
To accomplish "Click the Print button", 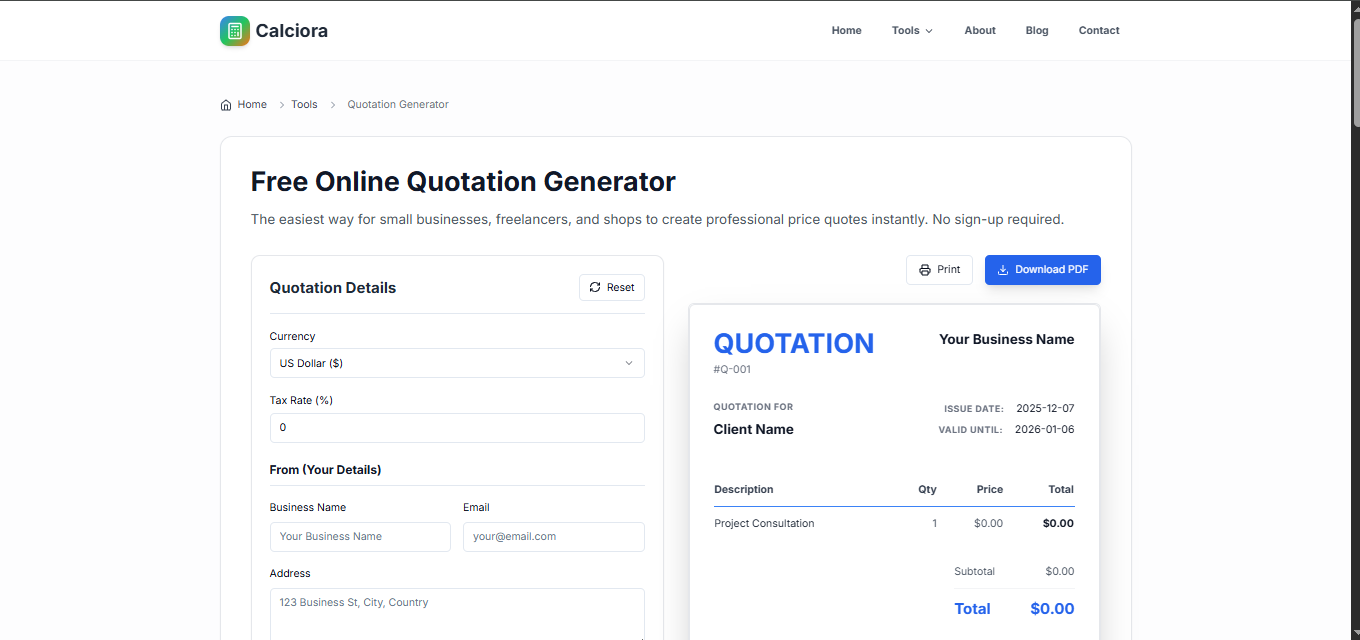I will click(x=939, y=269).
